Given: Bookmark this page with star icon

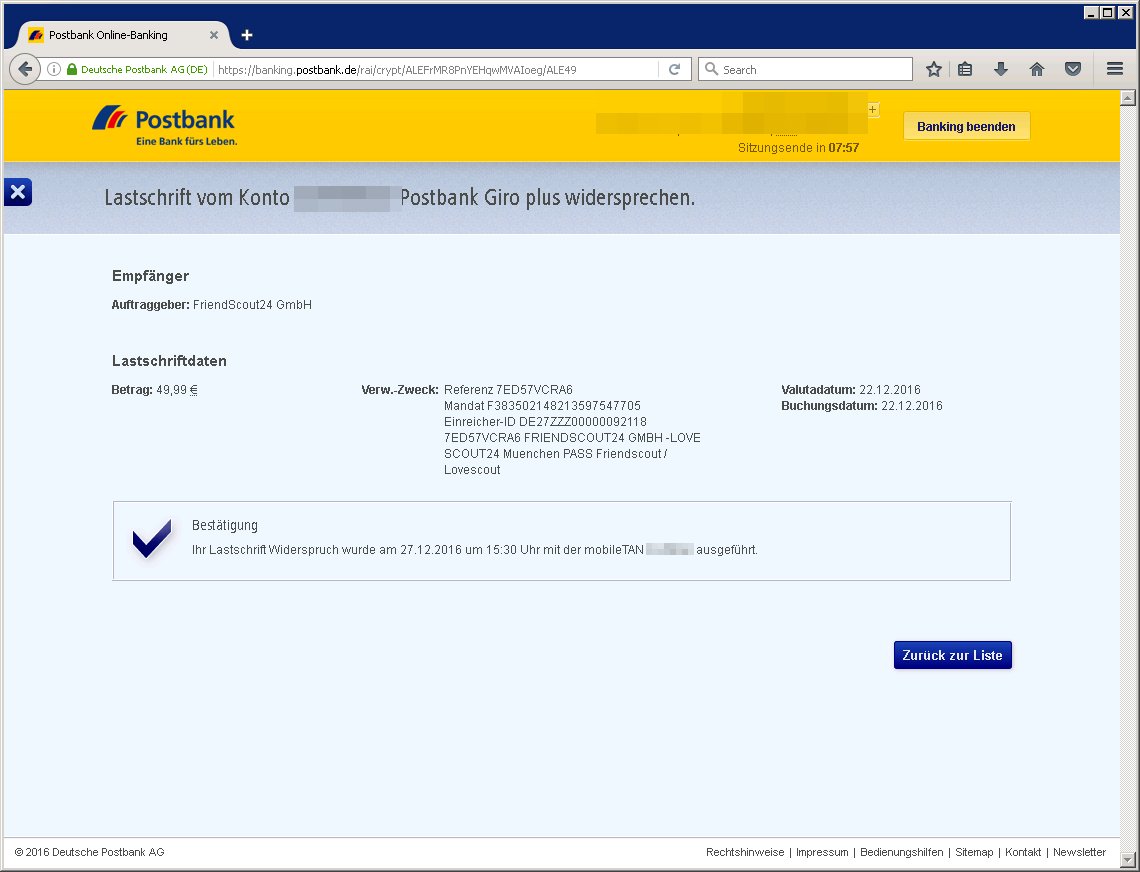Looking at the screenshot, I should pyautogui.click(x=934, y=69).
